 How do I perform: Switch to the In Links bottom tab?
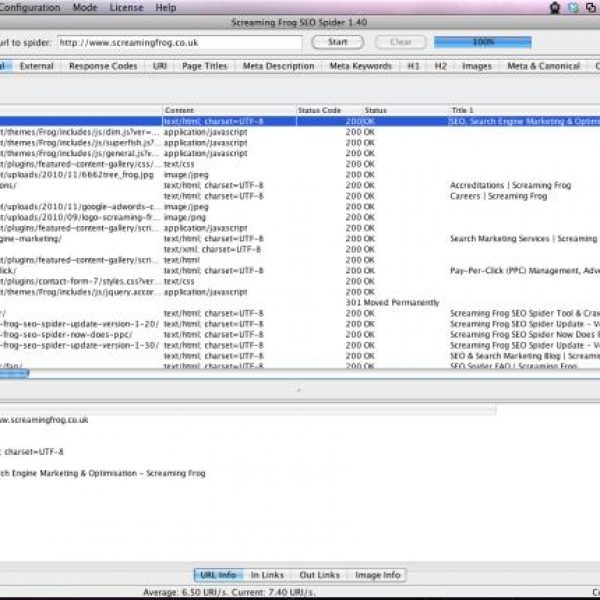pos(267,575)
